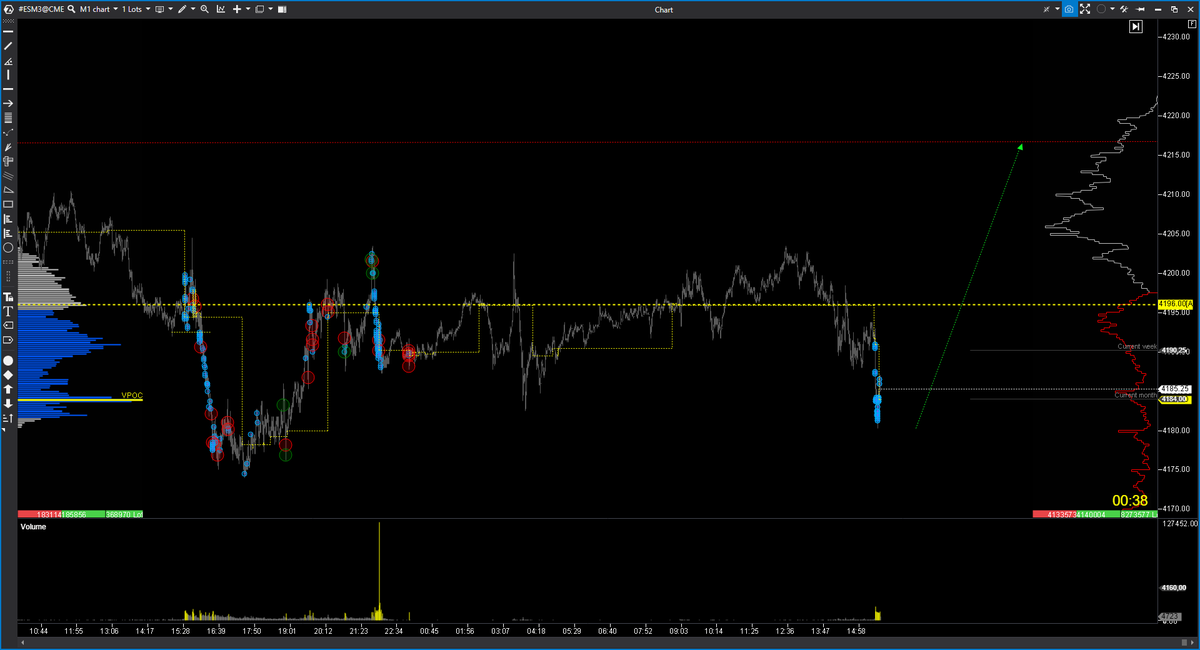Select the arrow line tool in the left toolbar
This screenshot has height=650, width=1200.
8,103
